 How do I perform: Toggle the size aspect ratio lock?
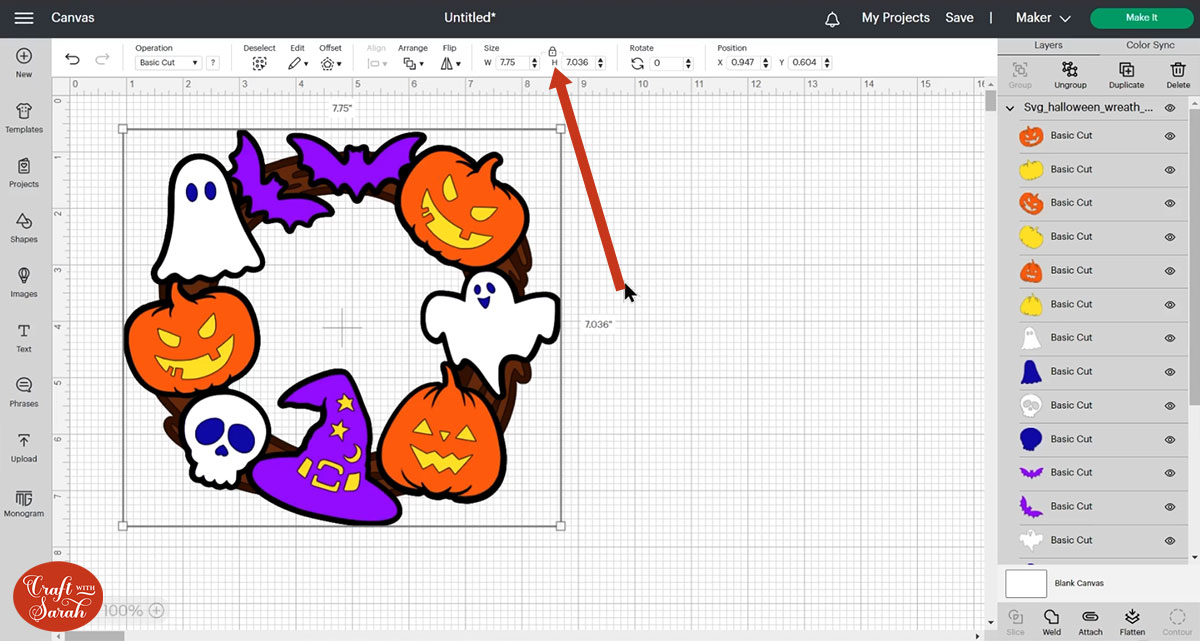553,51
